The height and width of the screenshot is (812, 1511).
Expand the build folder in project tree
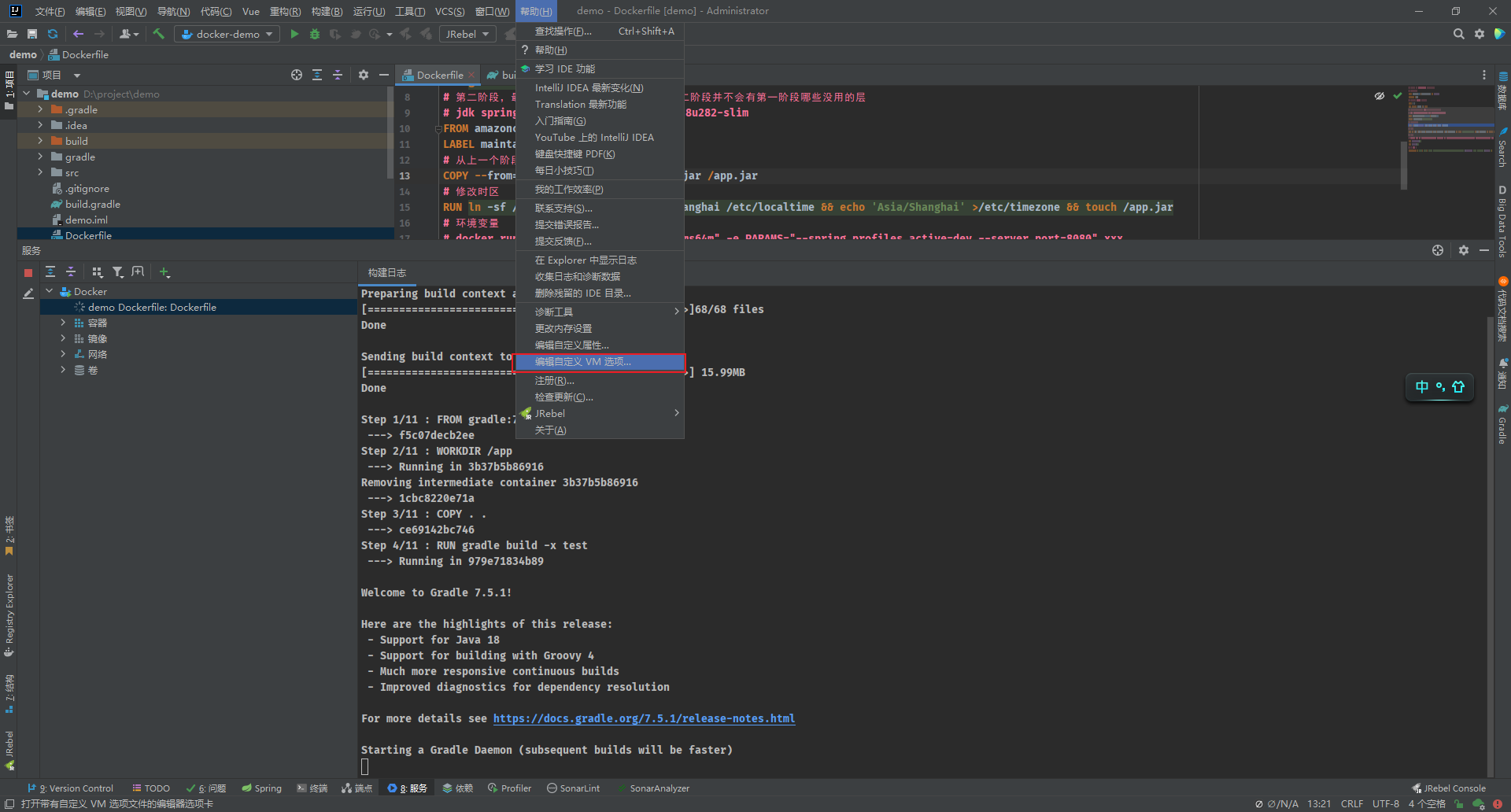click(x=40, y=141)
